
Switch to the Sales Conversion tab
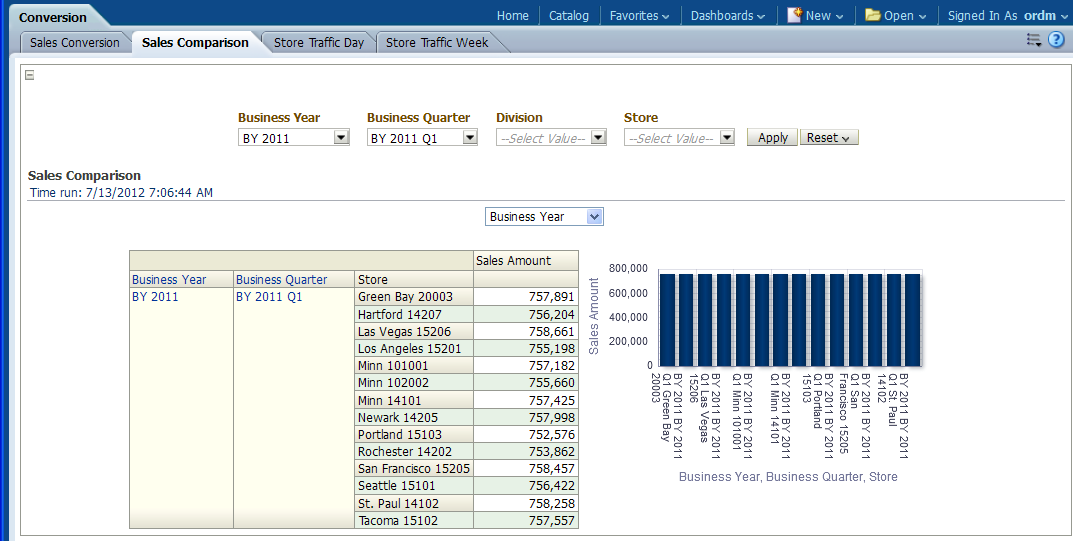[x=75, y=43]
